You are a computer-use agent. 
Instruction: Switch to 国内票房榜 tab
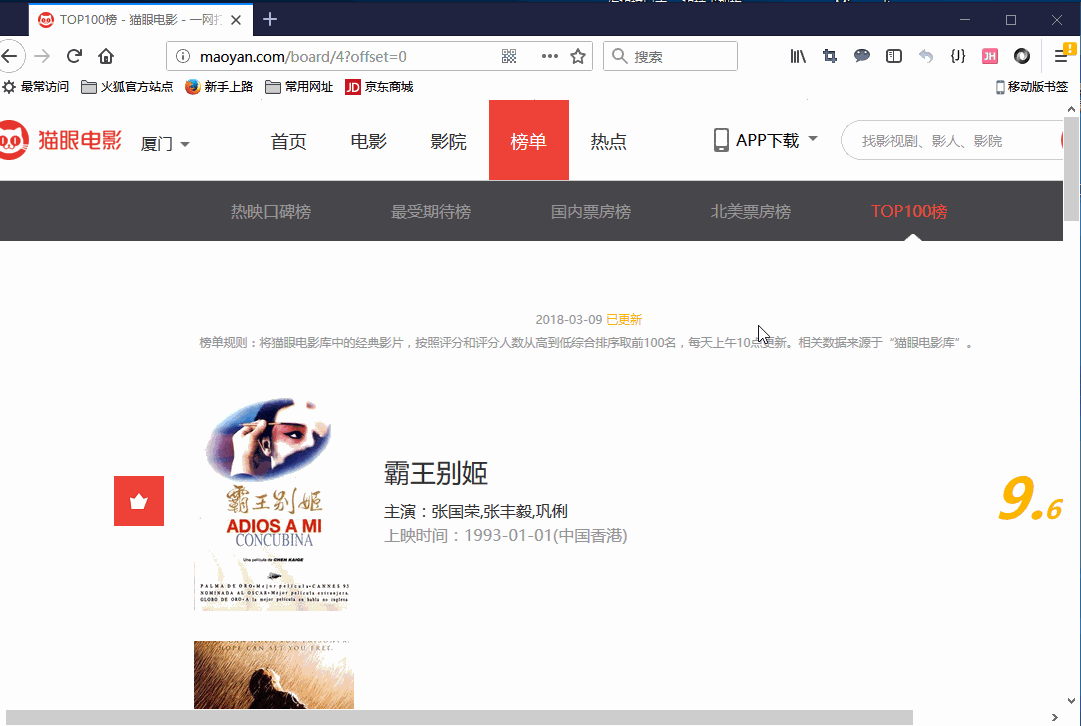pyautogui.click(x=591, y=212)
